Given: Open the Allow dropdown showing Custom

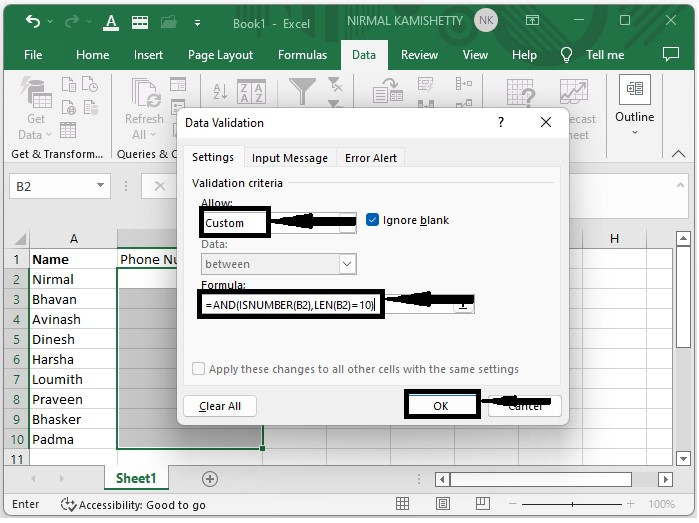Looking at the screenshot, I should click(347, 223).
